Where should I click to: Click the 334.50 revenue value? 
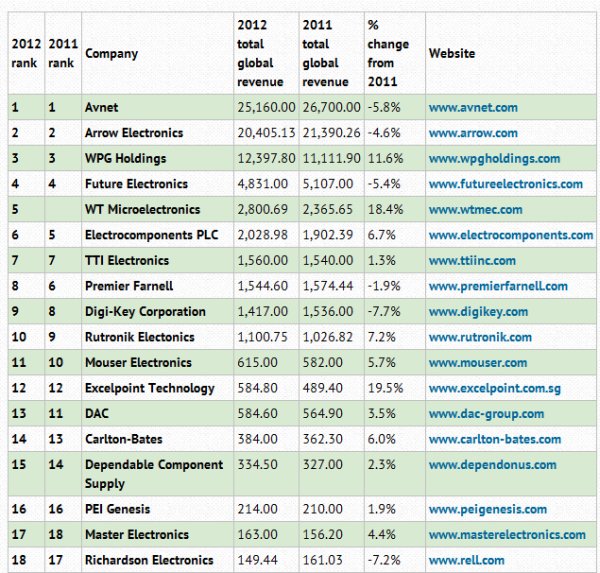tap(258, 465)
